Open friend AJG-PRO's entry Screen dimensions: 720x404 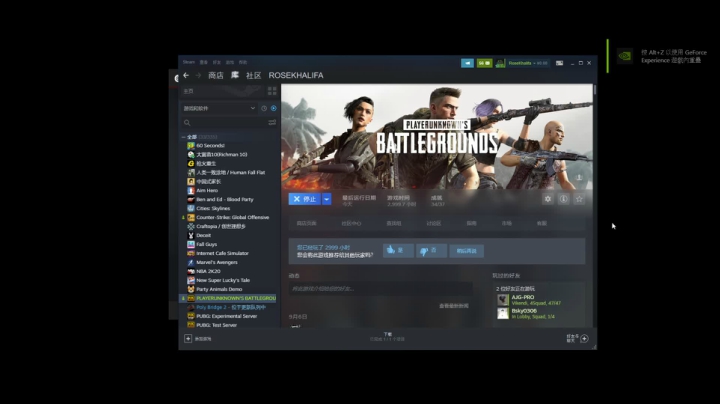tap(529, 300)
